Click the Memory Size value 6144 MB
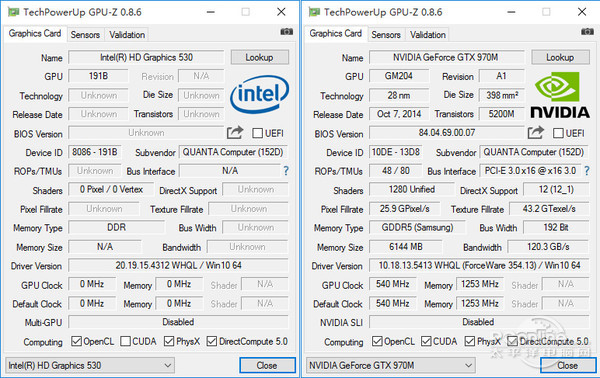Screen dimensions: 600x378 click(x=406, y=247)
